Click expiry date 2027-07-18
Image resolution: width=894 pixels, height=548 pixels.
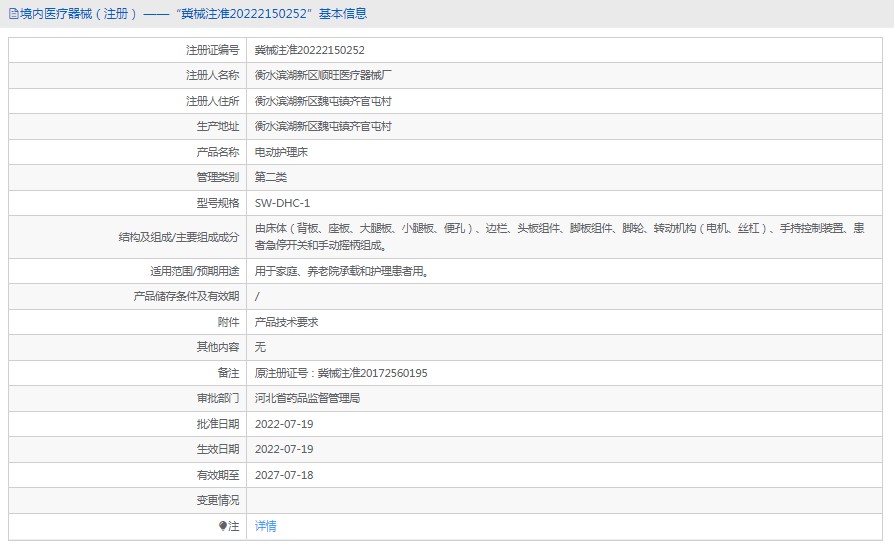point(284,475)
